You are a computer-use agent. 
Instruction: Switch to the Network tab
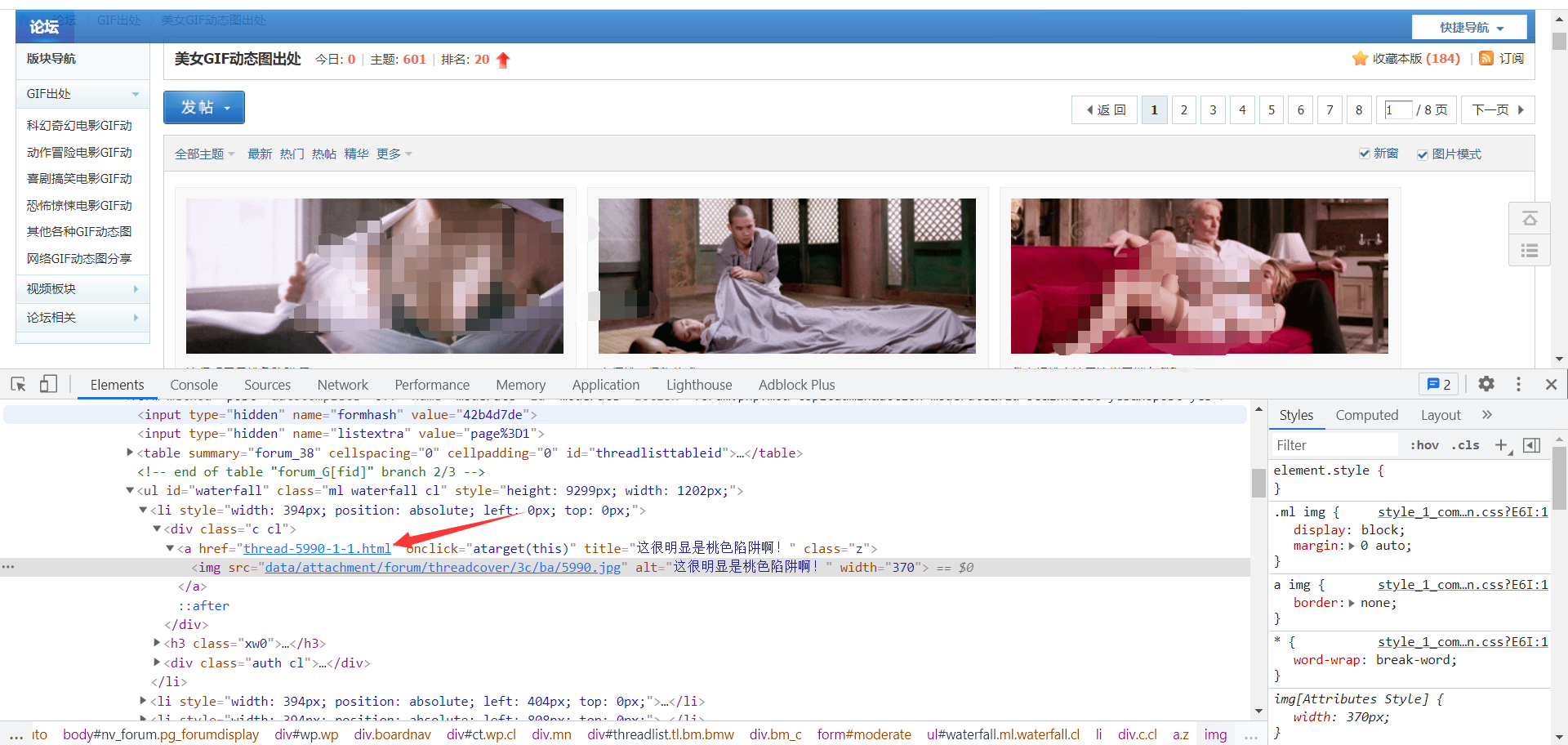point(342,385)
